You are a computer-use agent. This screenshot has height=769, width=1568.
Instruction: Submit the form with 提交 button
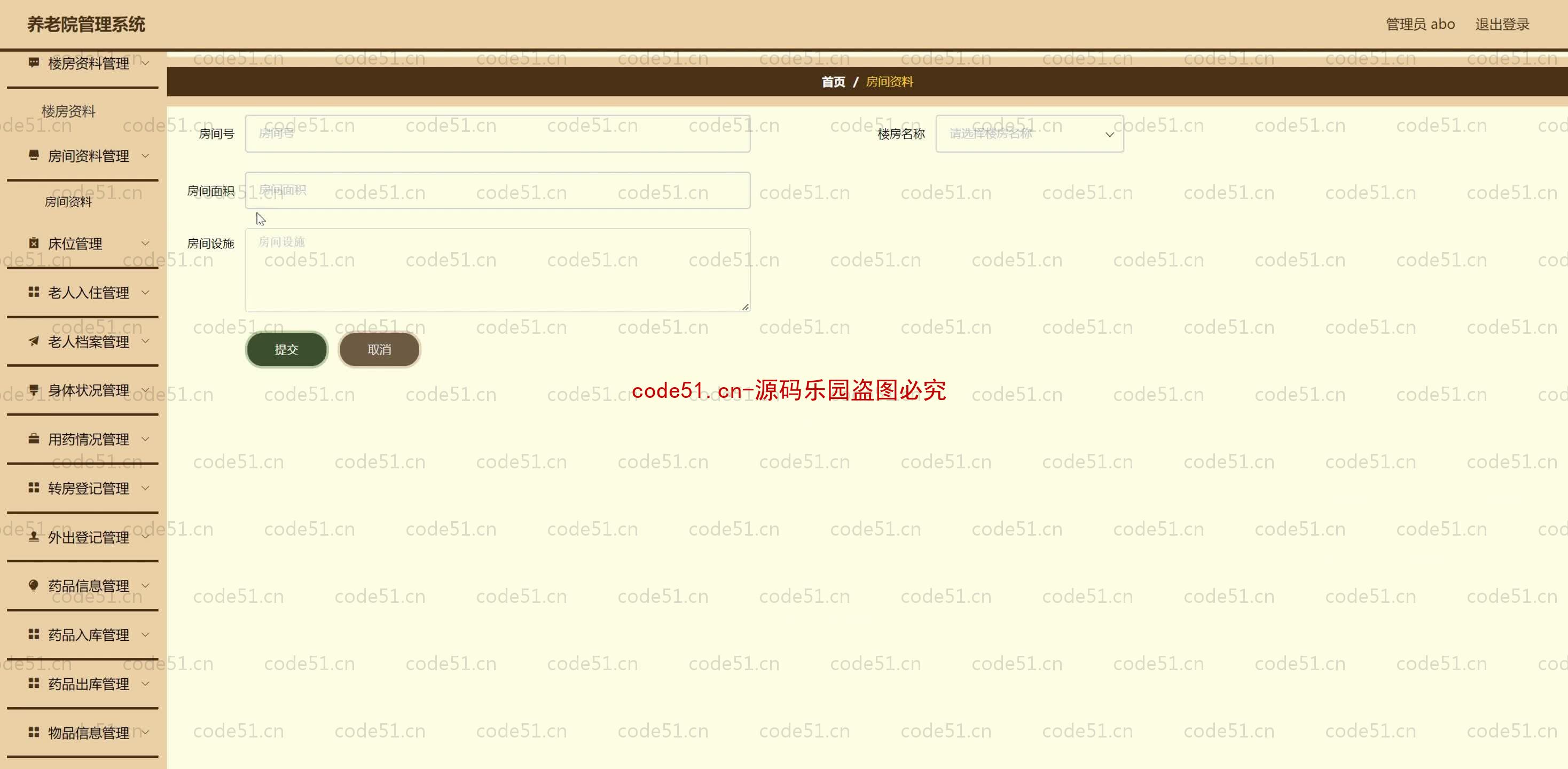[287, 349]
